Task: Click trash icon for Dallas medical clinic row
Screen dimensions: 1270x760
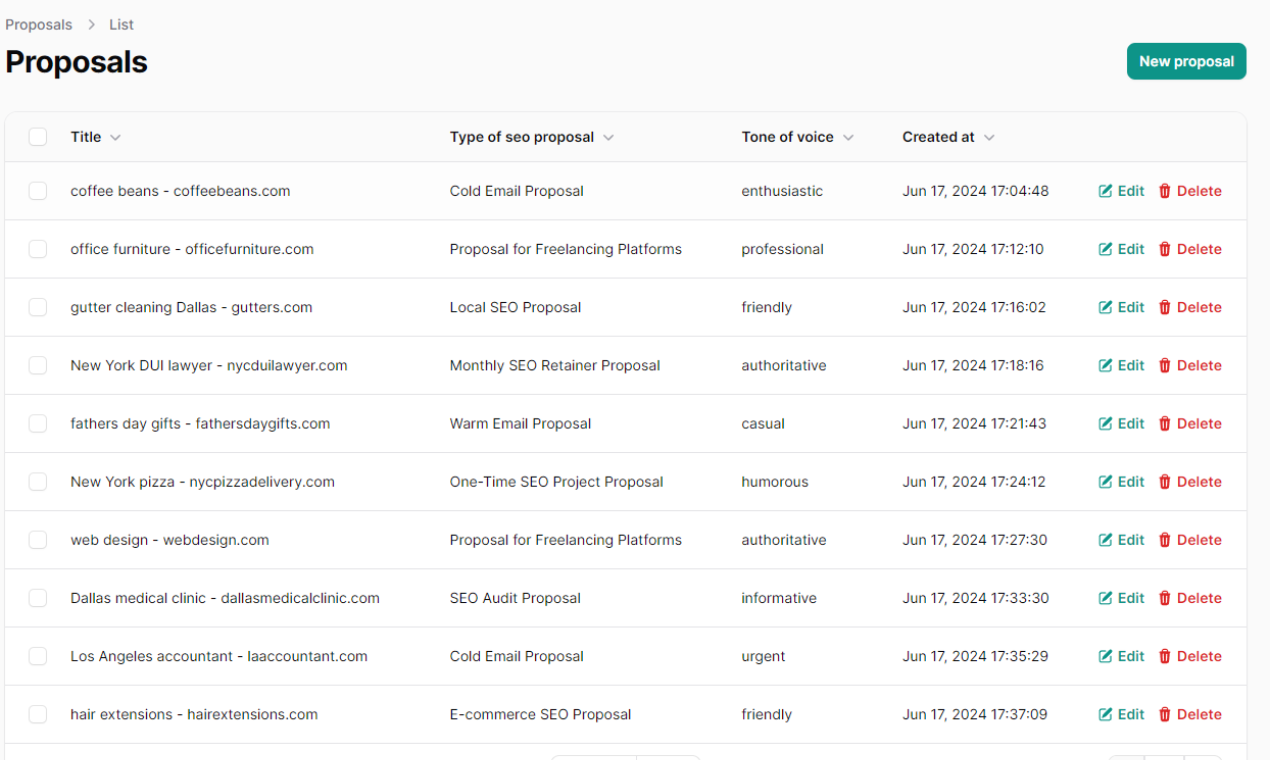Action: click(x=1164, y=597)
